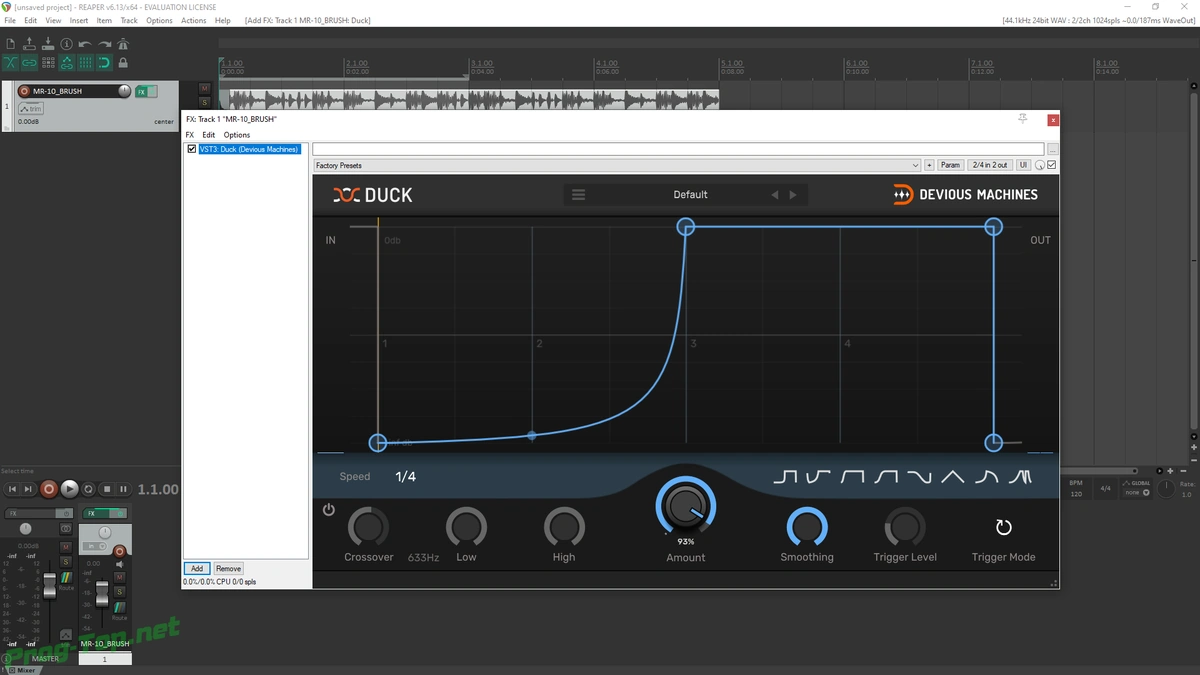Select the first envelope shape preset
Image resolution: width=1200 pixels, height=675 pixels.
pyautogui.click(x=786, y=478)
